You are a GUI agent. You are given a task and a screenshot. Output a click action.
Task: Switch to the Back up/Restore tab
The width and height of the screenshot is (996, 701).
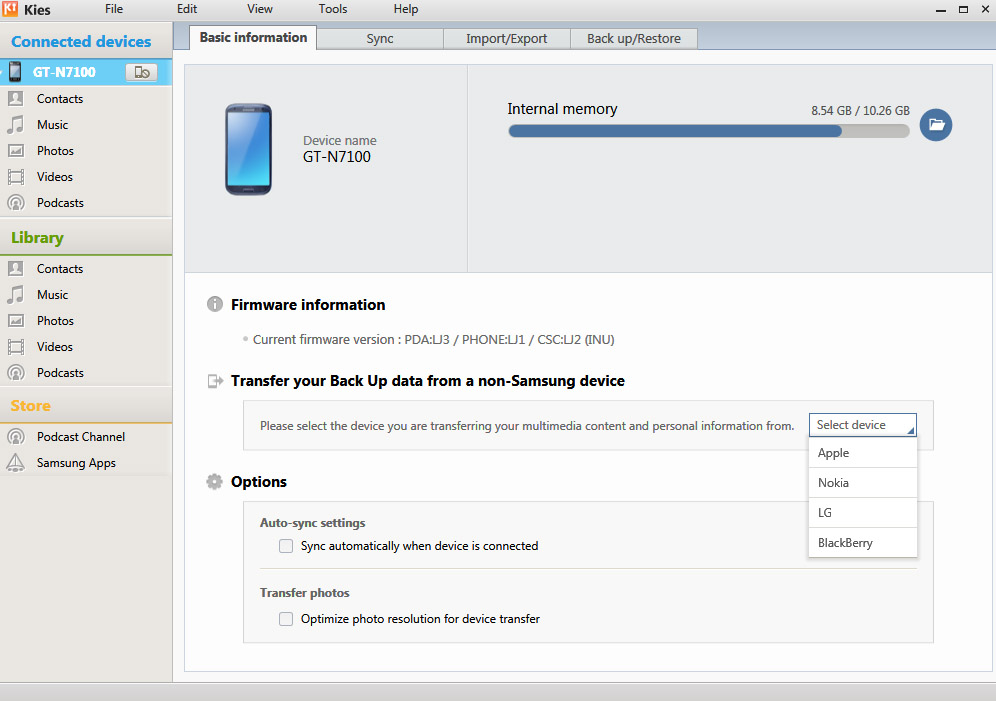pos(633,39)
